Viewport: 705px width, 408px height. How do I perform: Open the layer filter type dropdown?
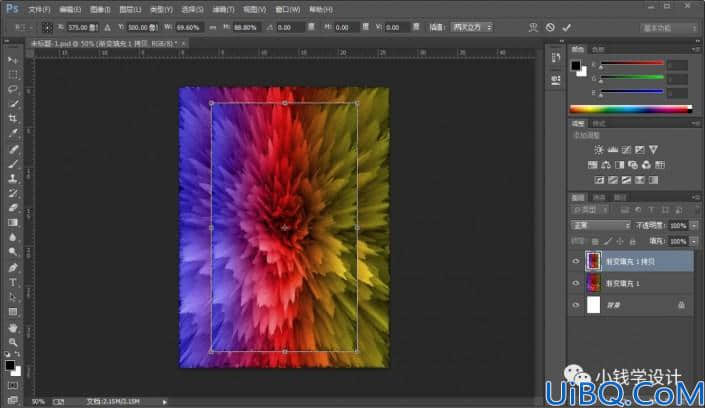pyautogui.click(x=590, y=210)
